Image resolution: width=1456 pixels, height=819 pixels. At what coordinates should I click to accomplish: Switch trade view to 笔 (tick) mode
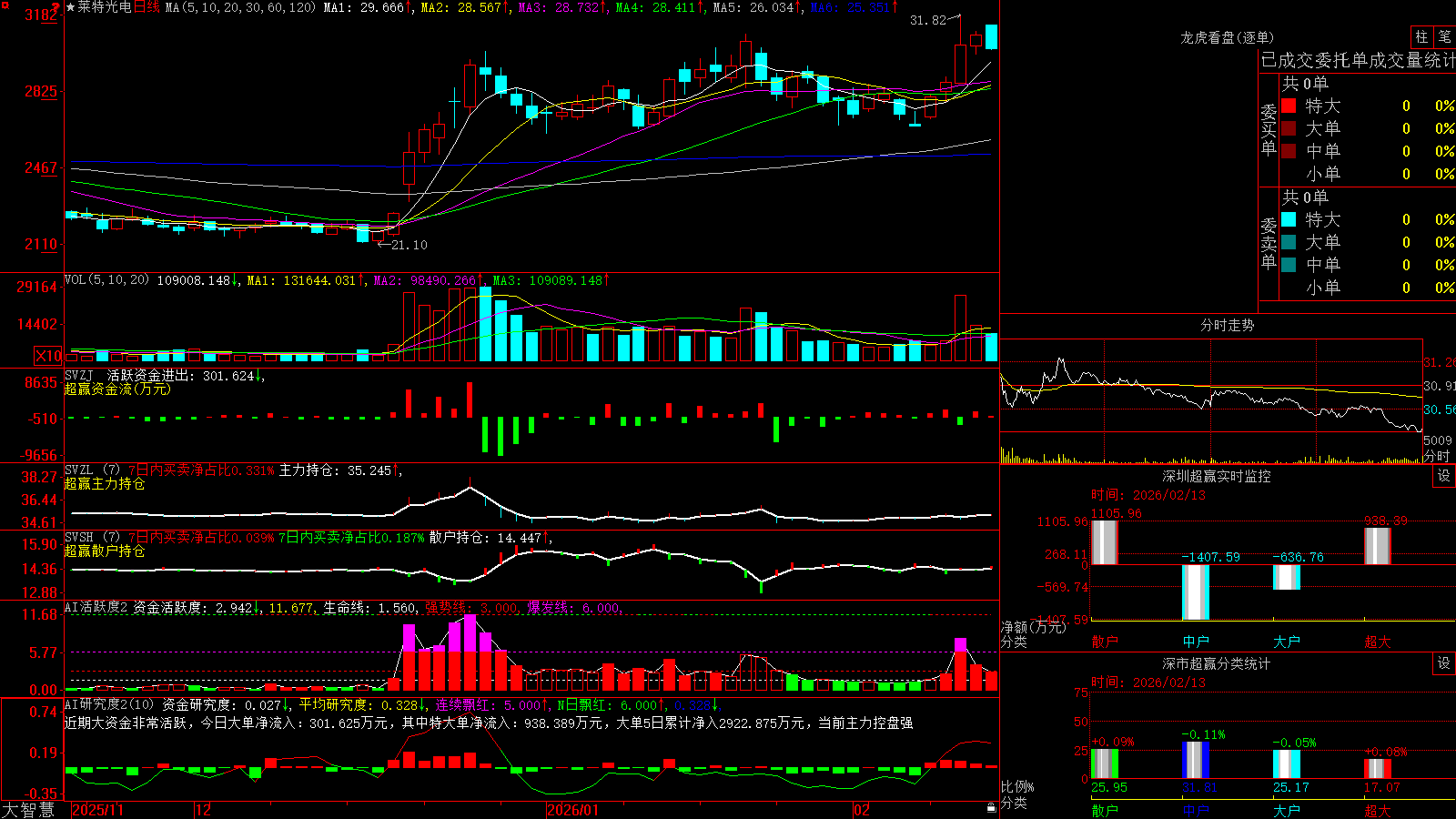(x=1444, y=37)
